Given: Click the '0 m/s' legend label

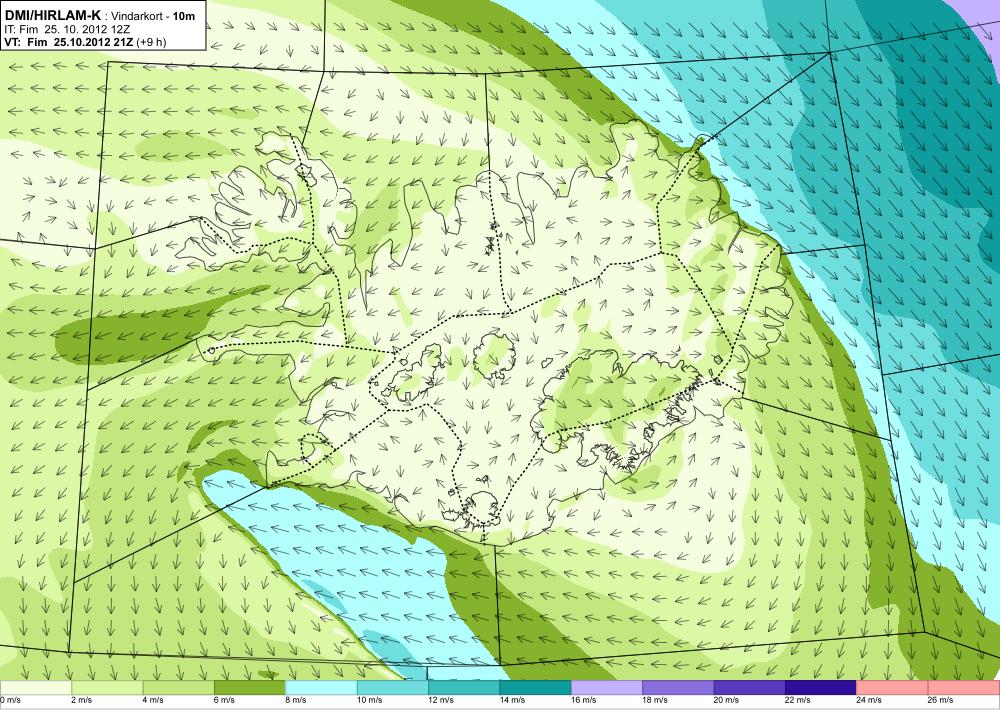Looking at the screenshot, I should point(10,700).
